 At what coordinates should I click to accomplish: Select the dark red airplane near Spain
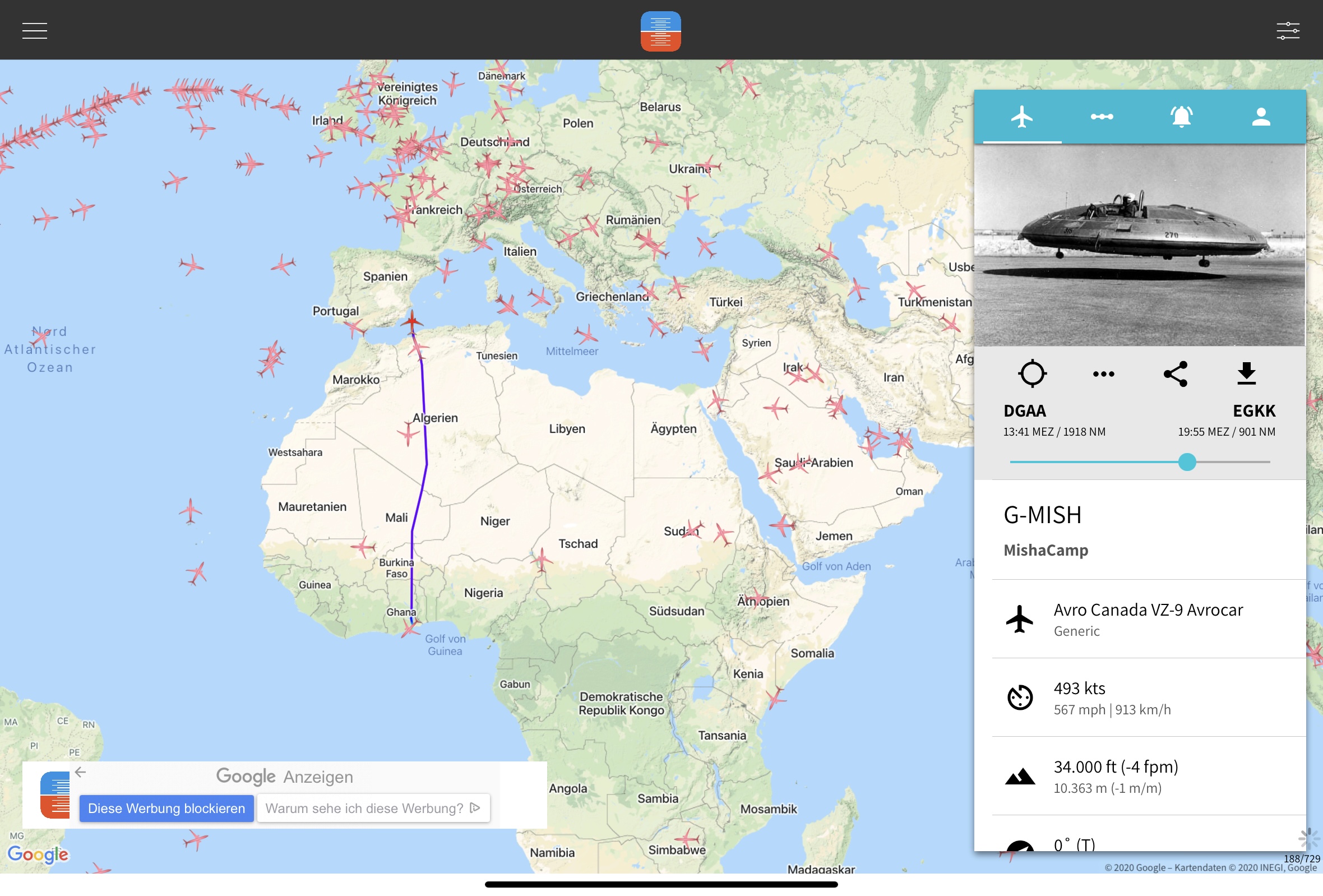pyautogui.click(x=411, y=322)
